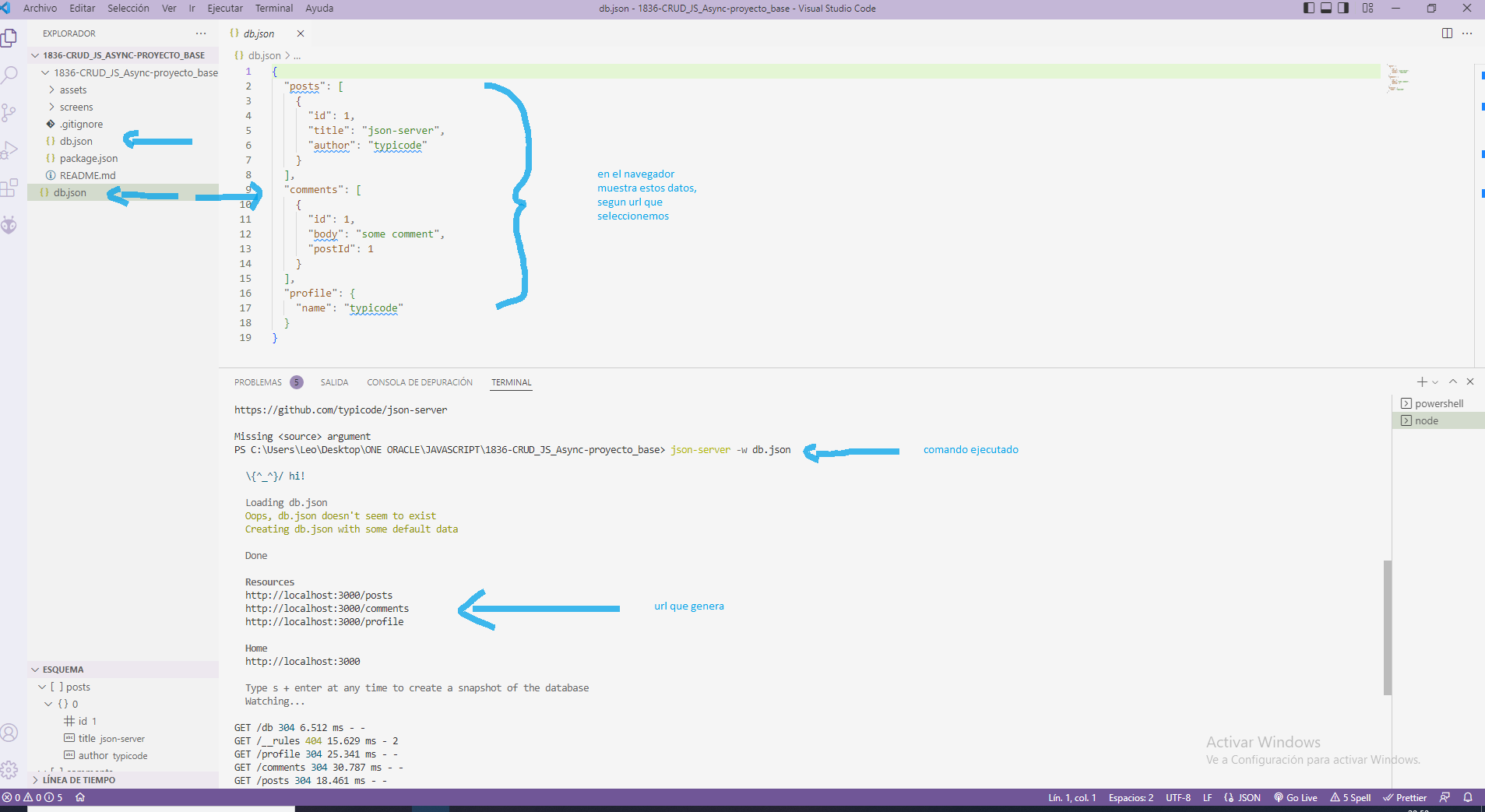
Task: Open the Manage gear settings icon
Action: [9, 770]
